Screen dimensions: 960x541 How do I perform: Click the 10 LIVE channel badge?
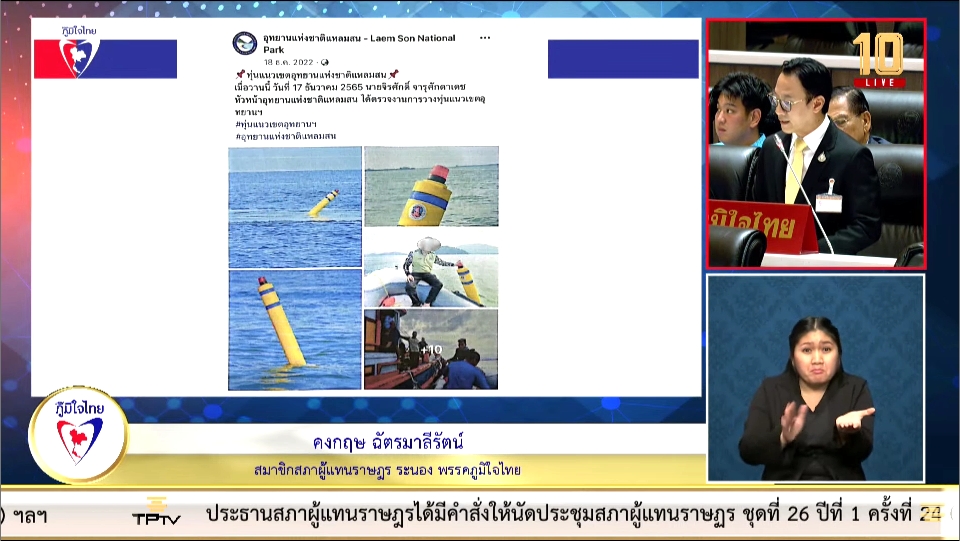pyautogui.click(x=879, y=60)
